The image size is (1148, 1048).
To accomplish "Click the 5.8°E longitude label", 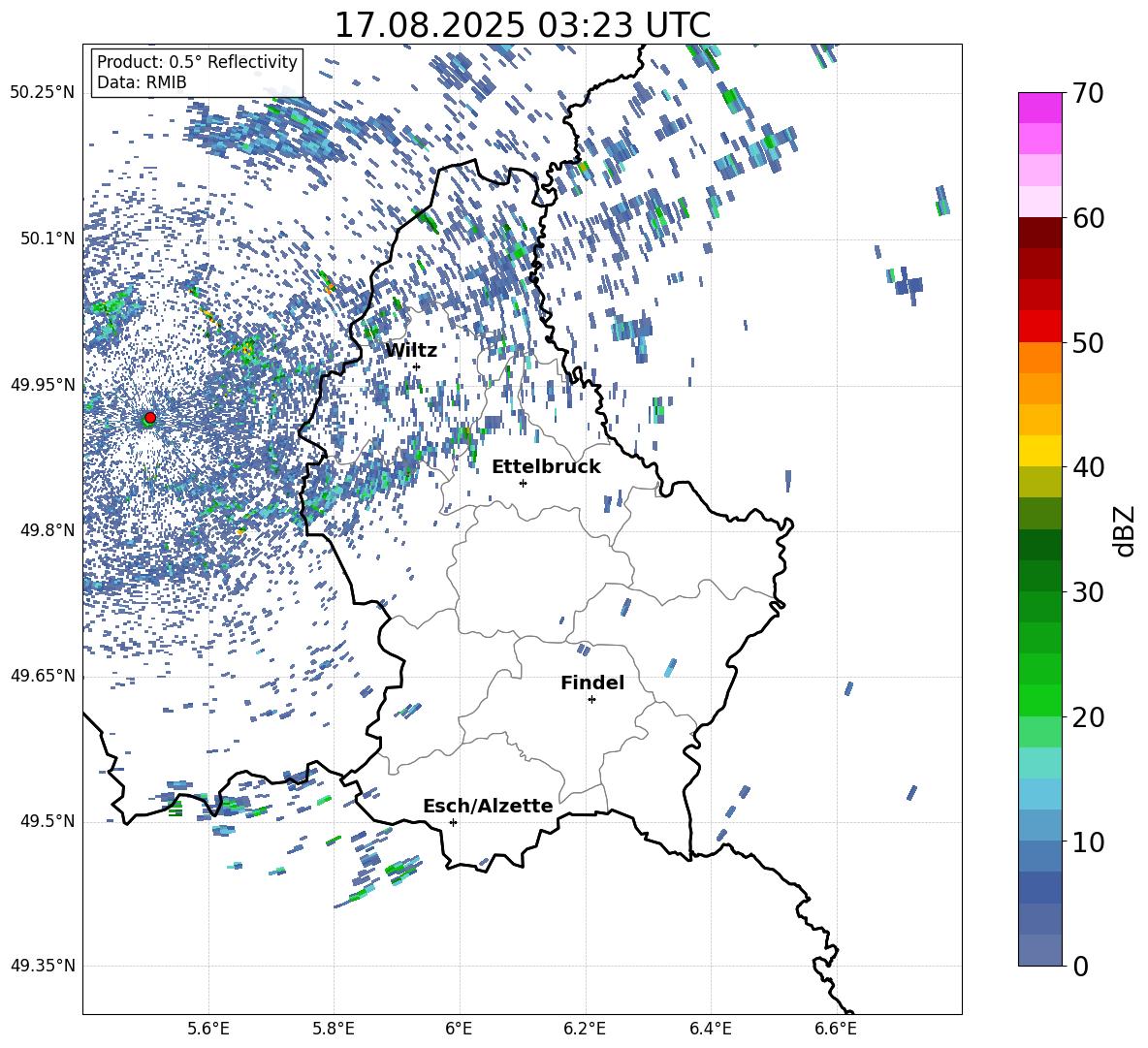I will [334, 1029].
